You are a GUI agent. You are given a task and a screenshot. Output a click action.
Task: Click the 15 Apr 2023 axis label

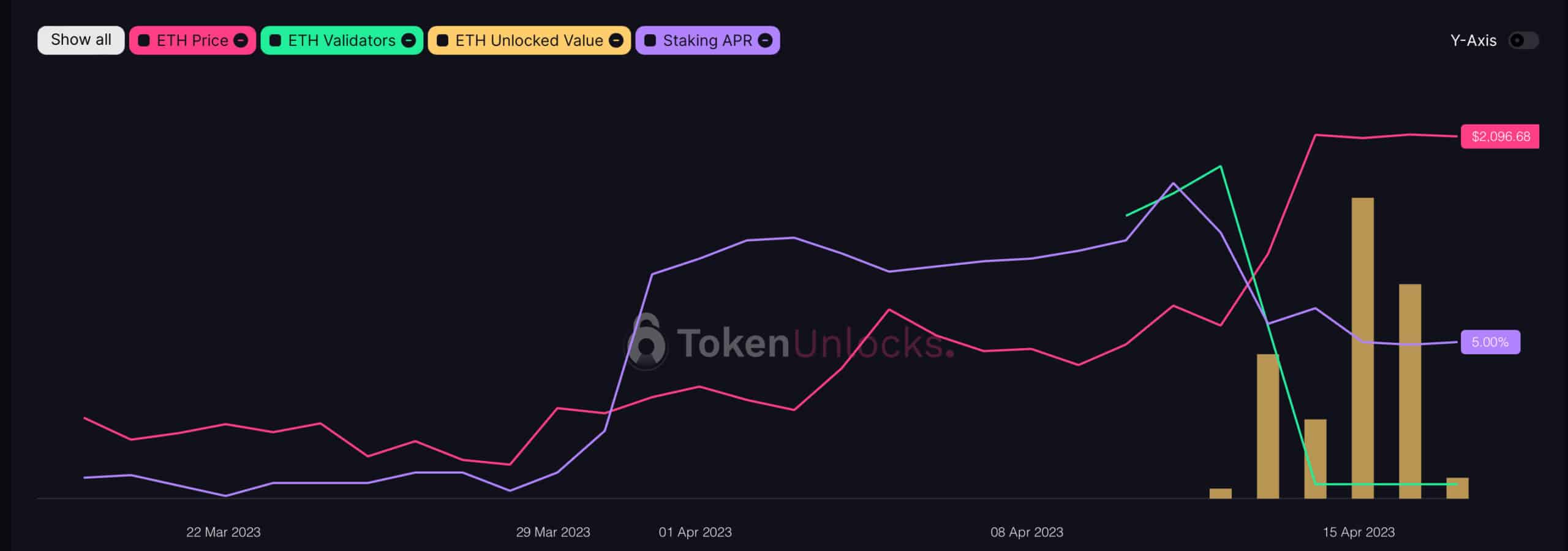(x=1359, y=532)
